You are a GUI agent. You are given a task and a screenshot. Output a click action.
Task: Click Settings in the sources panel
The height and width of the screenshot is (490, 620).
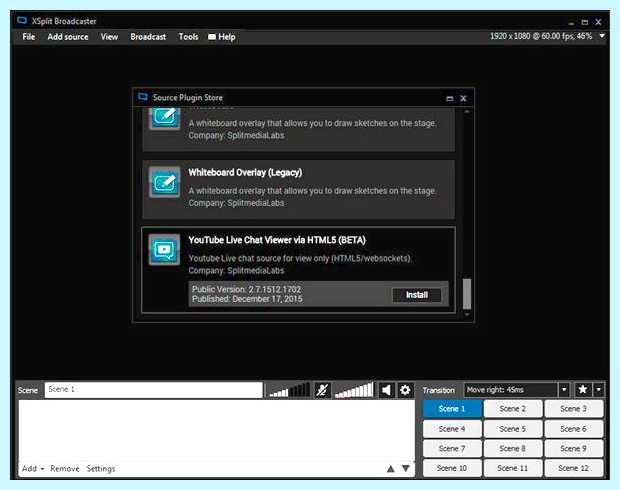(x=100, y=469)
